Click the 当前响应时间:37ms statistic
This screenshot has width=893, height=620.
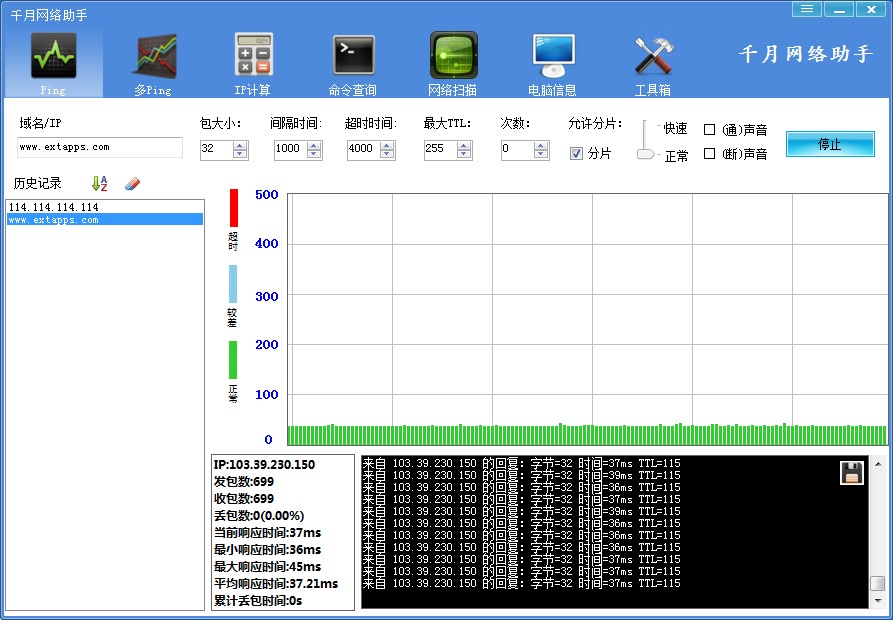(267, 533)
